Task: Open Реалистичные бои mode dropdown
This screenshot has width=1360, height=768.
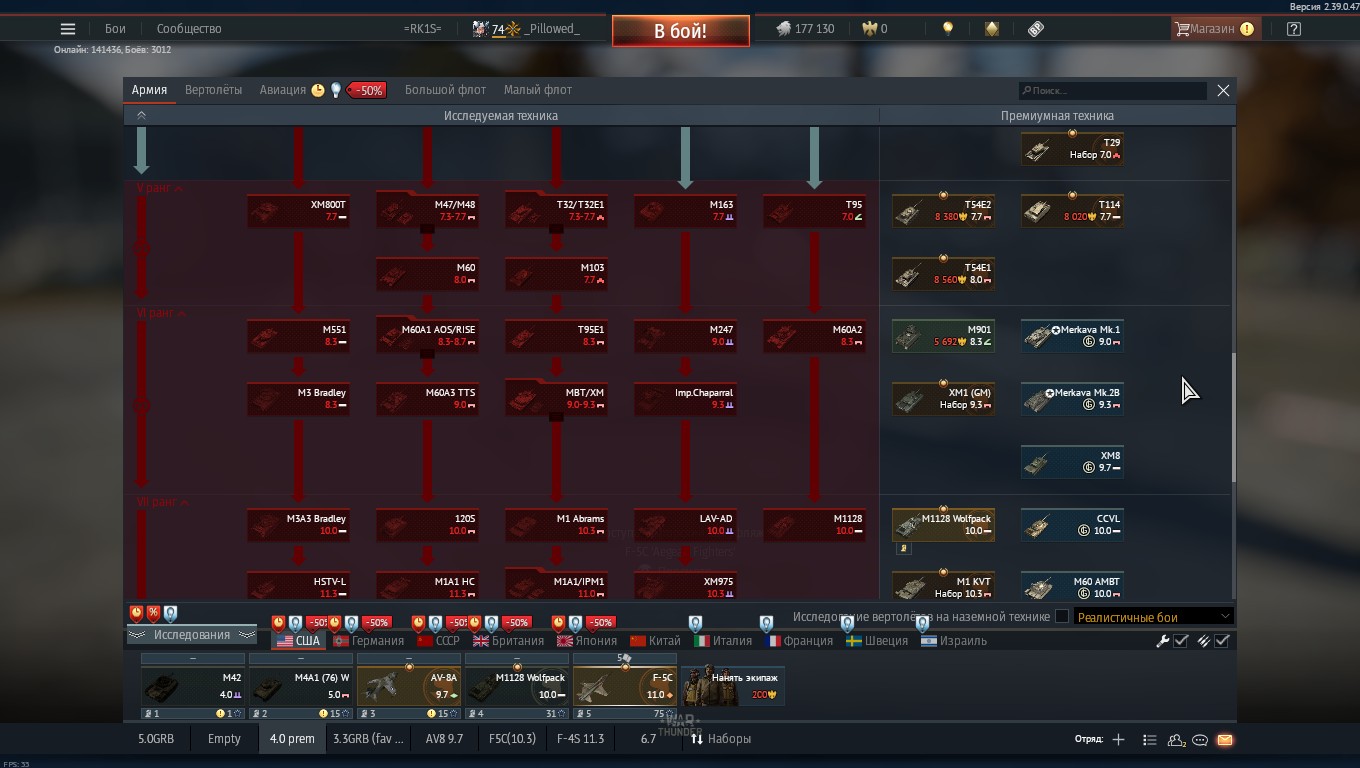Action: (1153, 617)
